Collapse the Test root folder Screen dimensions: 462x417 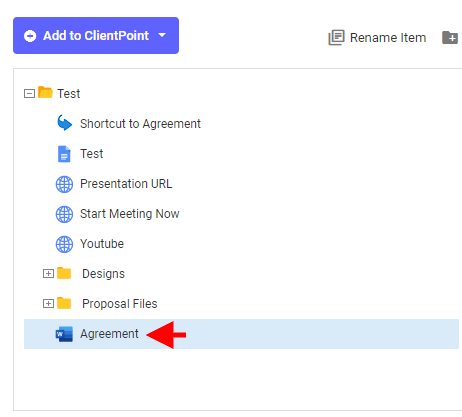29,94
